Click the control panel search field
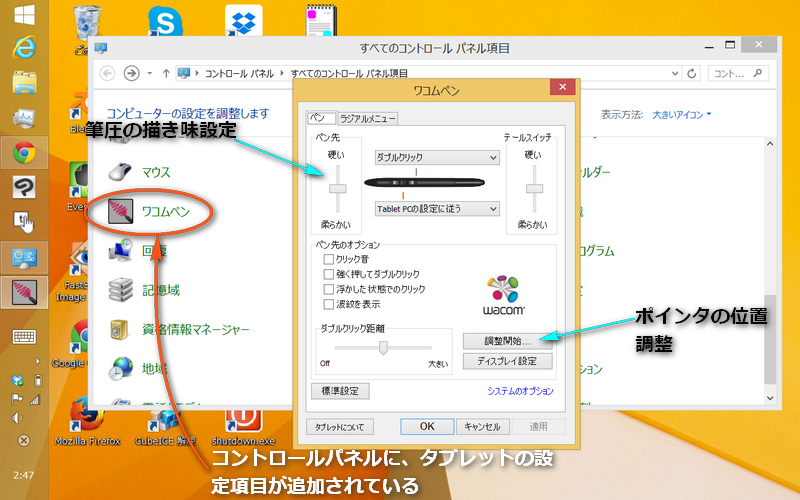800x500 pixels. click(x=740, y=73)
